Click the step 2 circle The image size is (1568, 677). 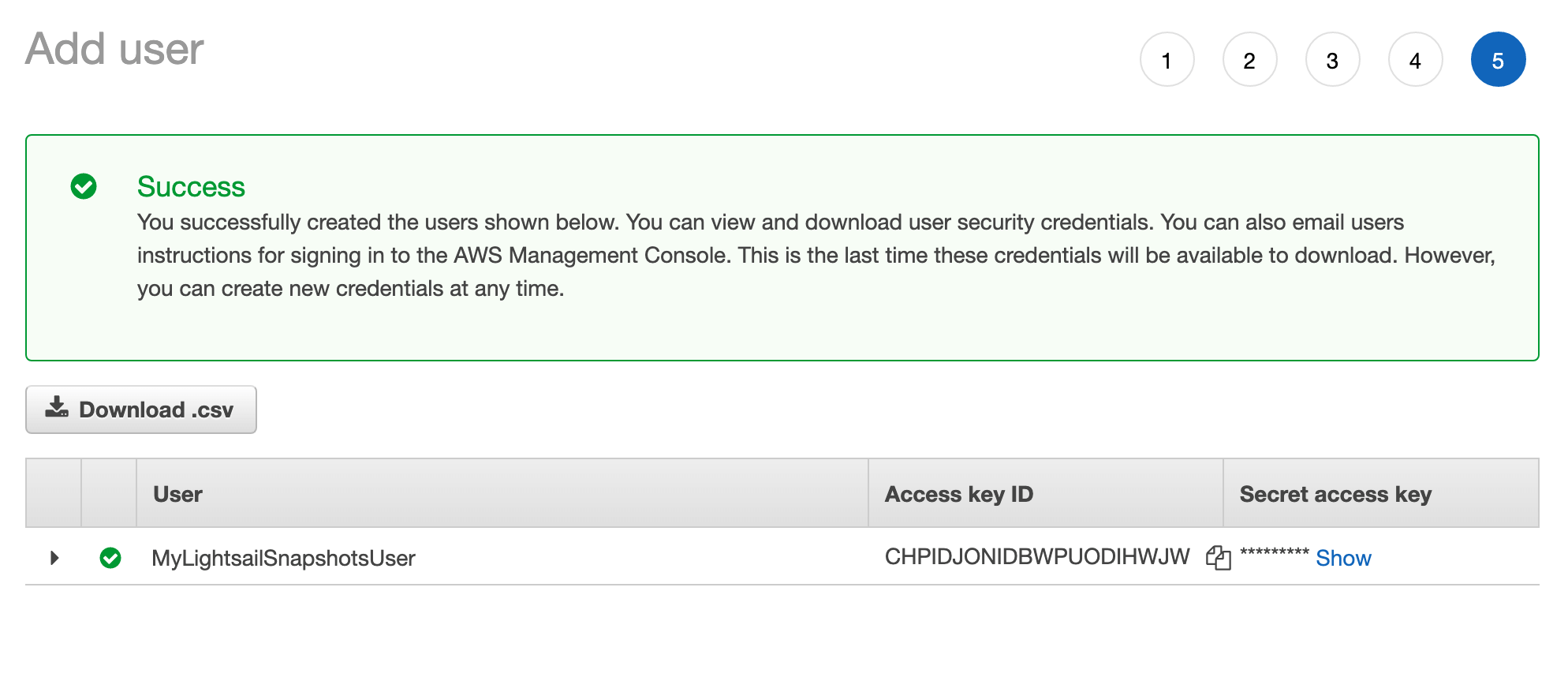pyautogui.click(x=1249, y=59)
